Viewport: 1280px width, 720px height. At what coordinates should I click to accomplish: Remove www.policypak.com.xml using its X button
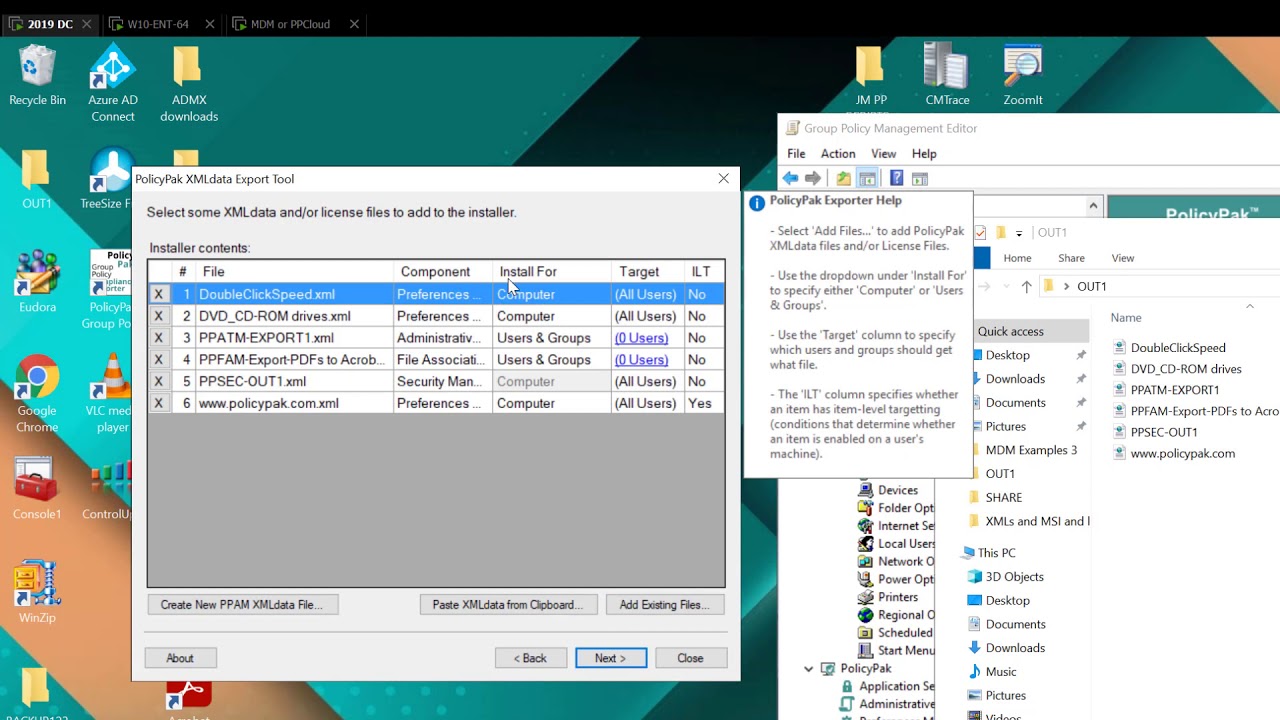(x=158, y=403)
